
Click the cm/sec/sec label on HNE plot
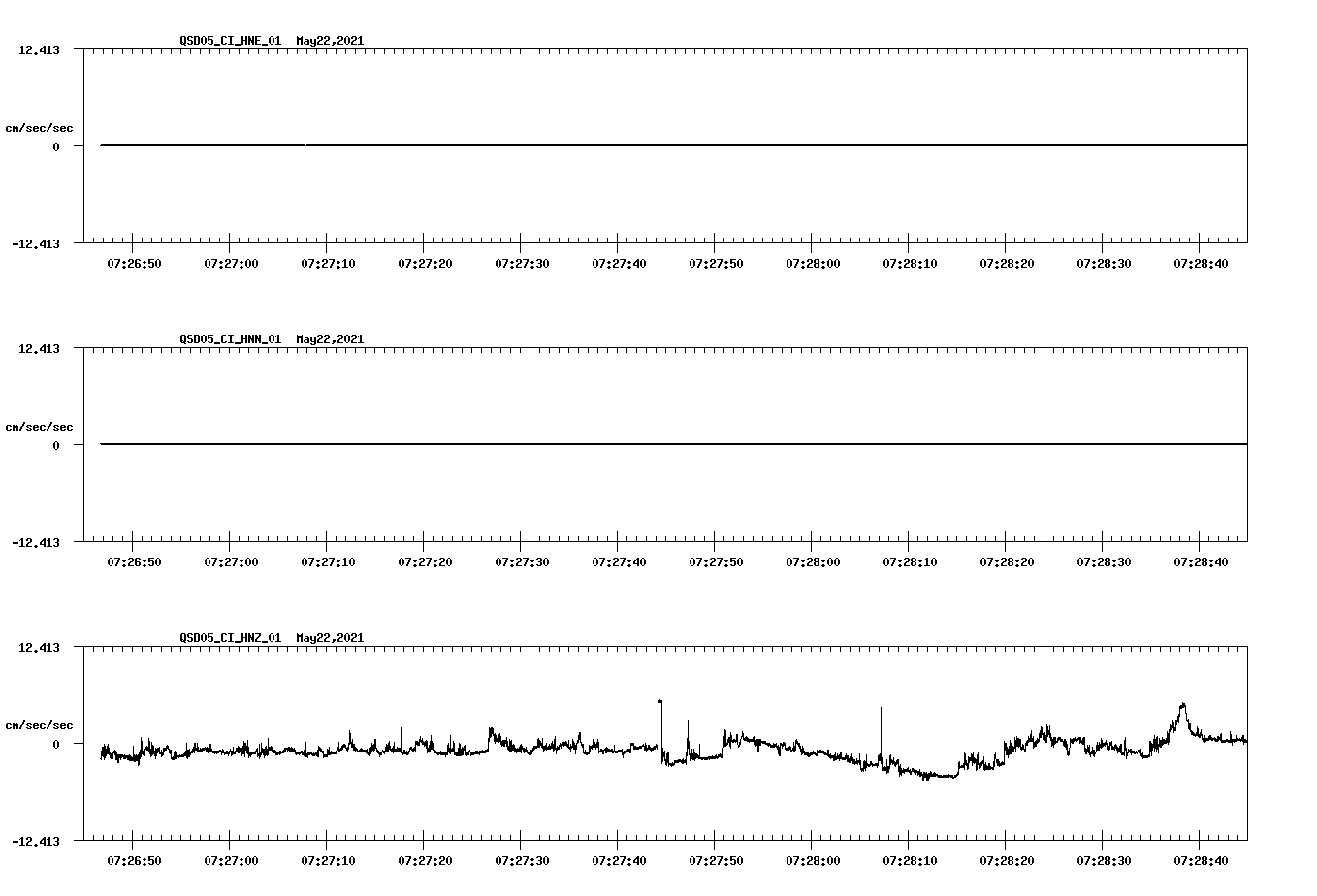pos(40,127)
